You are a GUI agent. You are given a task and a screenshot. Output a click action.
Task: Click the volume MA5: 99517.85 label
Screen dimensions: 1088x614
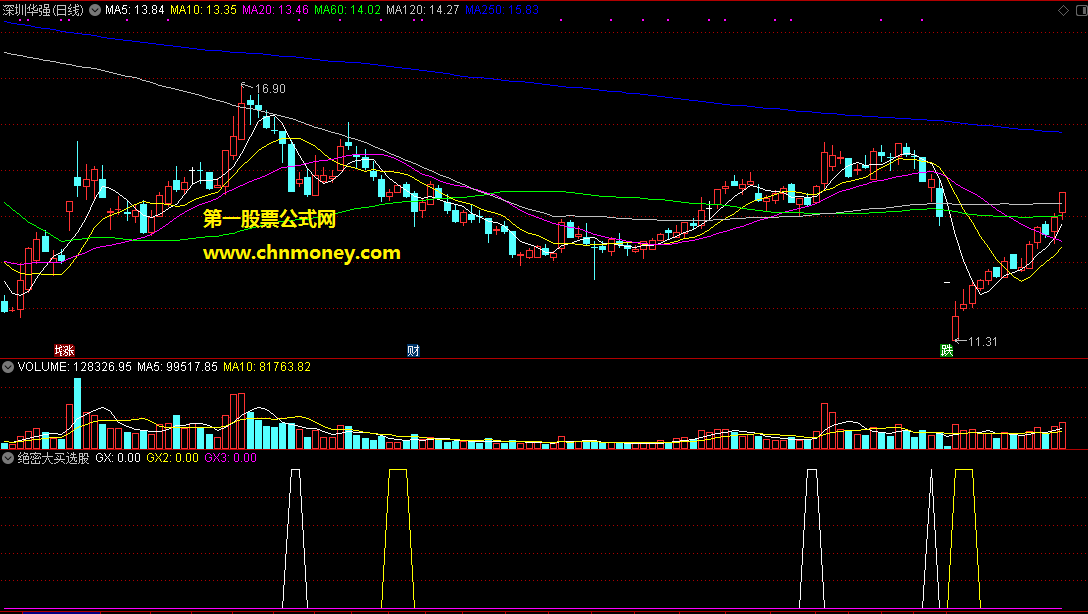click(177, 367)
